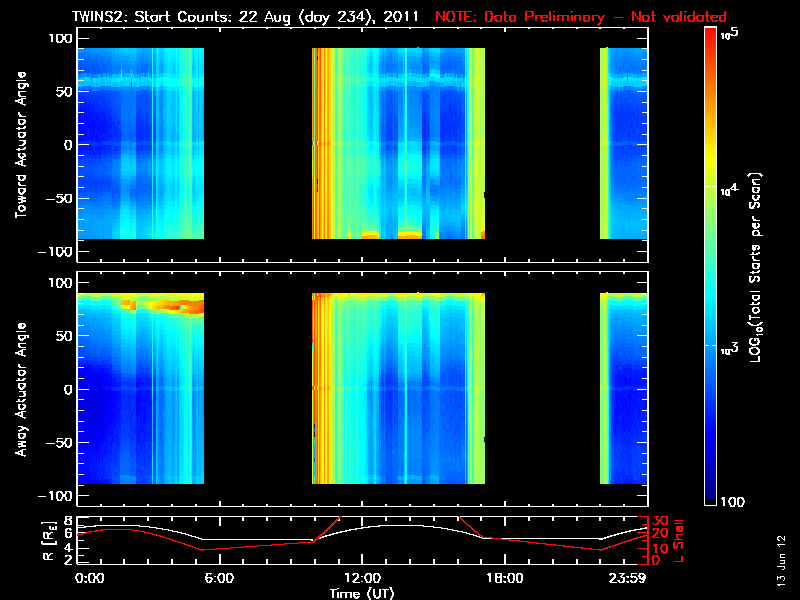Click the "-50" tick of the Away Actuator panel
This screenshot has width=800, height=600.
coord(59,442)
